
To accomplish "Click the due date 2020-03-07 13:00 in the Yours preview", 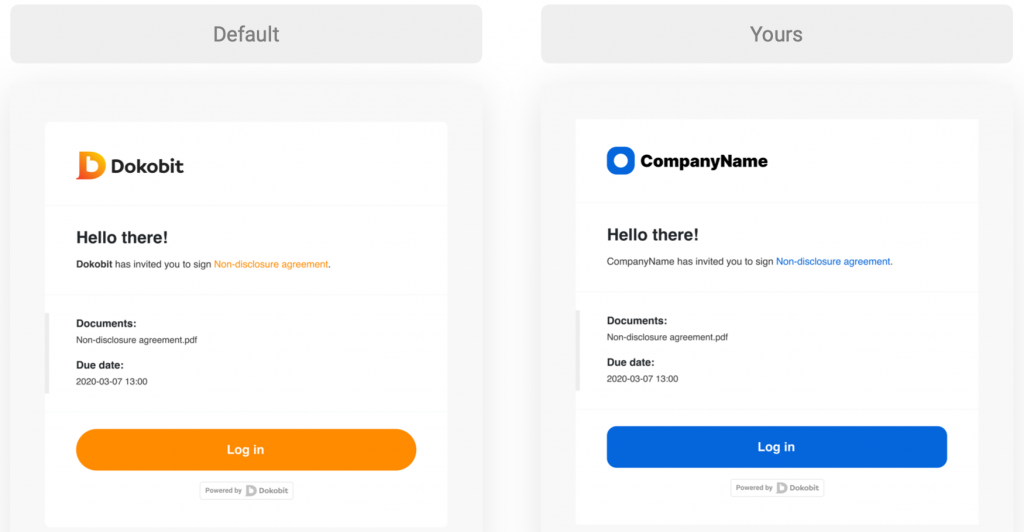I will point(643,379).
